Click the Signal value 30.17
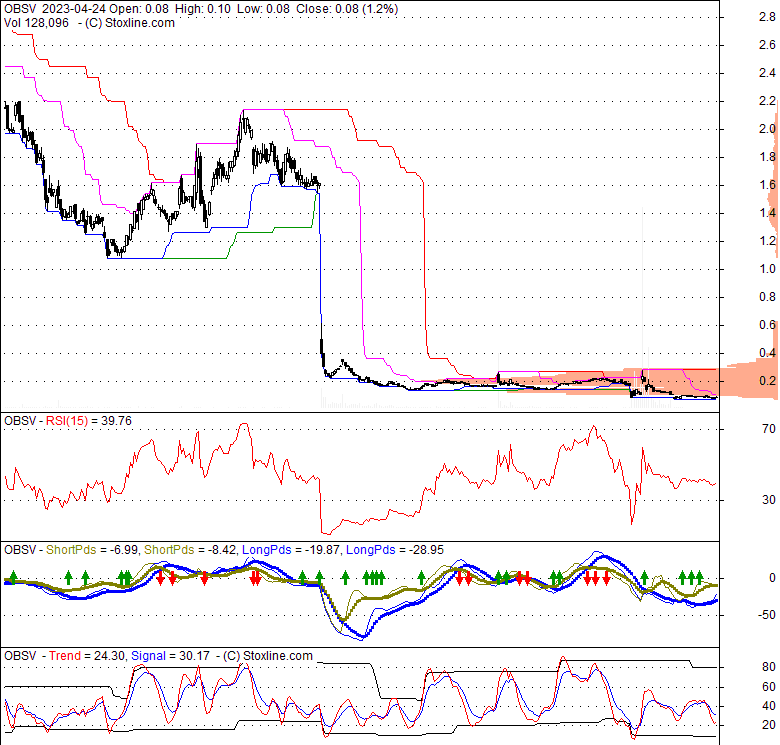The image size is (780, 745). coord(194,655)
